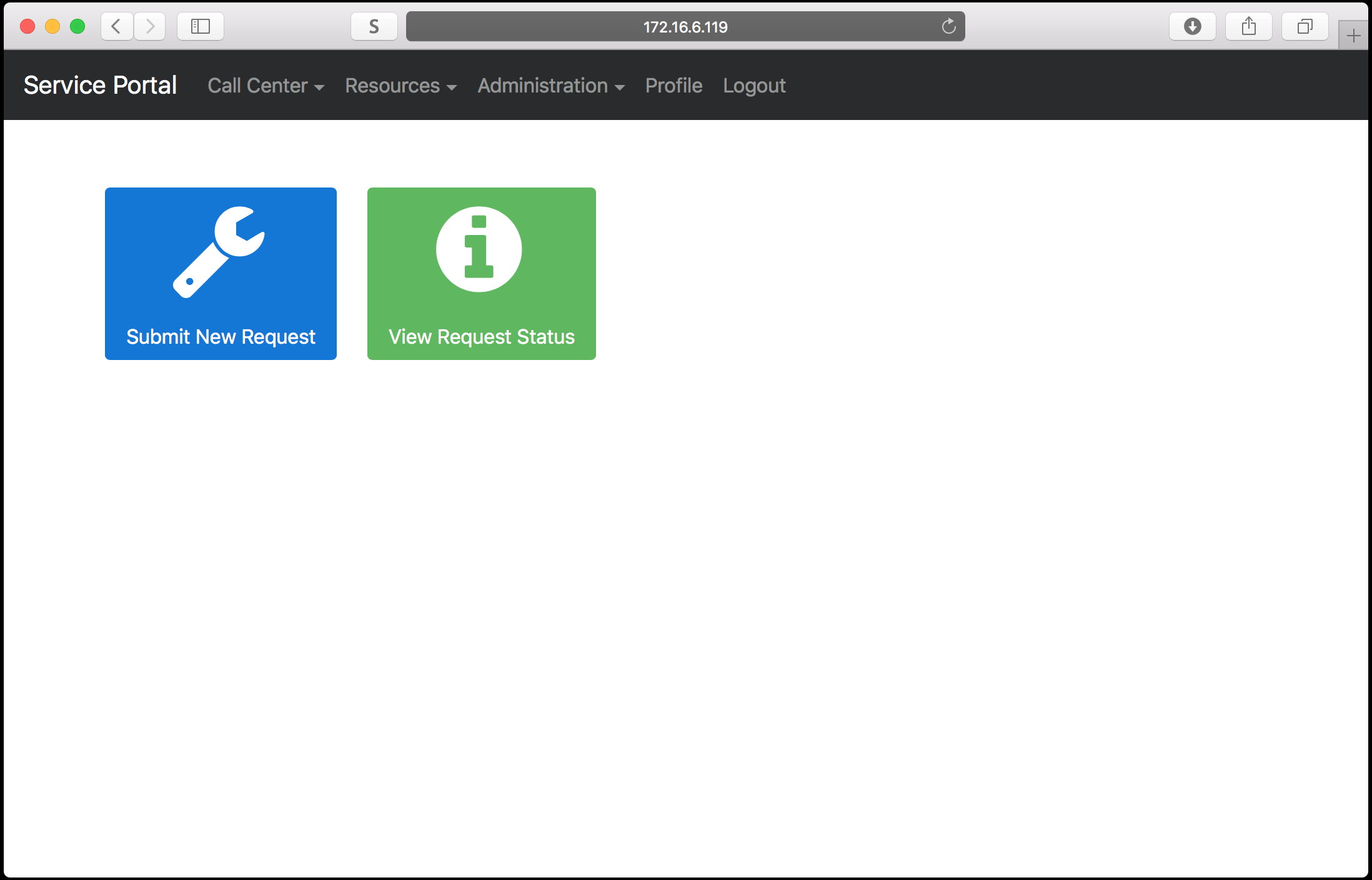Click the S extension button
The height and width of the screenshot is (880, 1372).
[374, 26]
